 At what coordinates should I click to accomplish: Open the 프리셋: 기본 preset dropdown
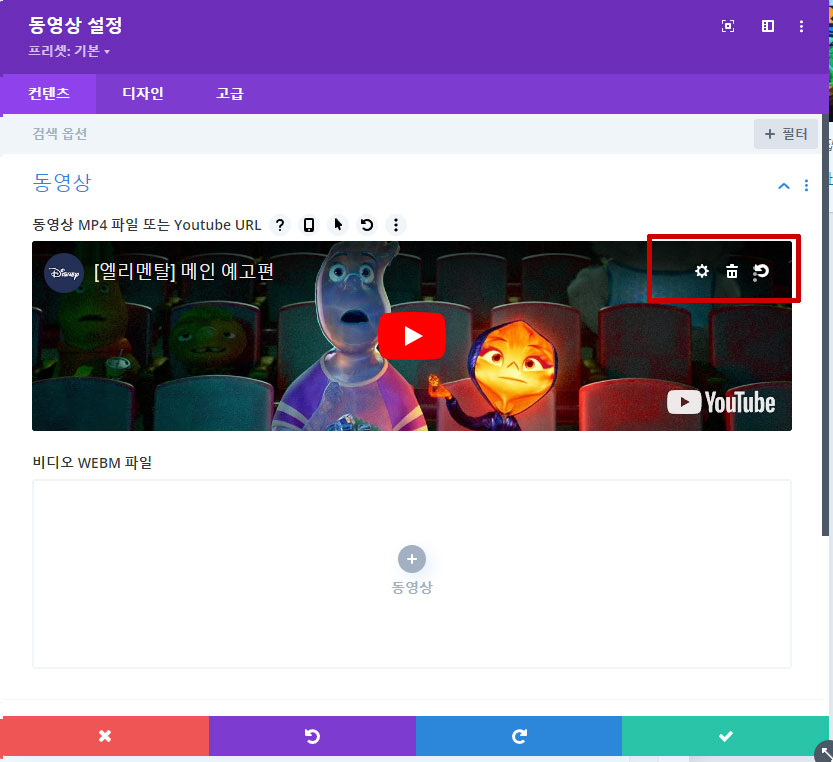(69, 51)
